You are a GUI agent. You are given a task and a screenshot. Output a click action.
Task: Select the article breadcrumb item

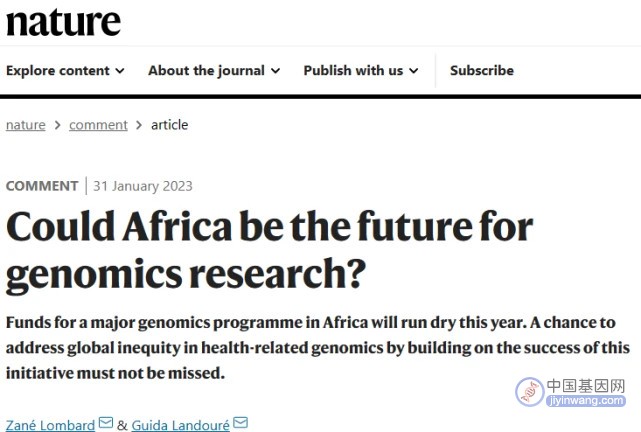(170, 124)
